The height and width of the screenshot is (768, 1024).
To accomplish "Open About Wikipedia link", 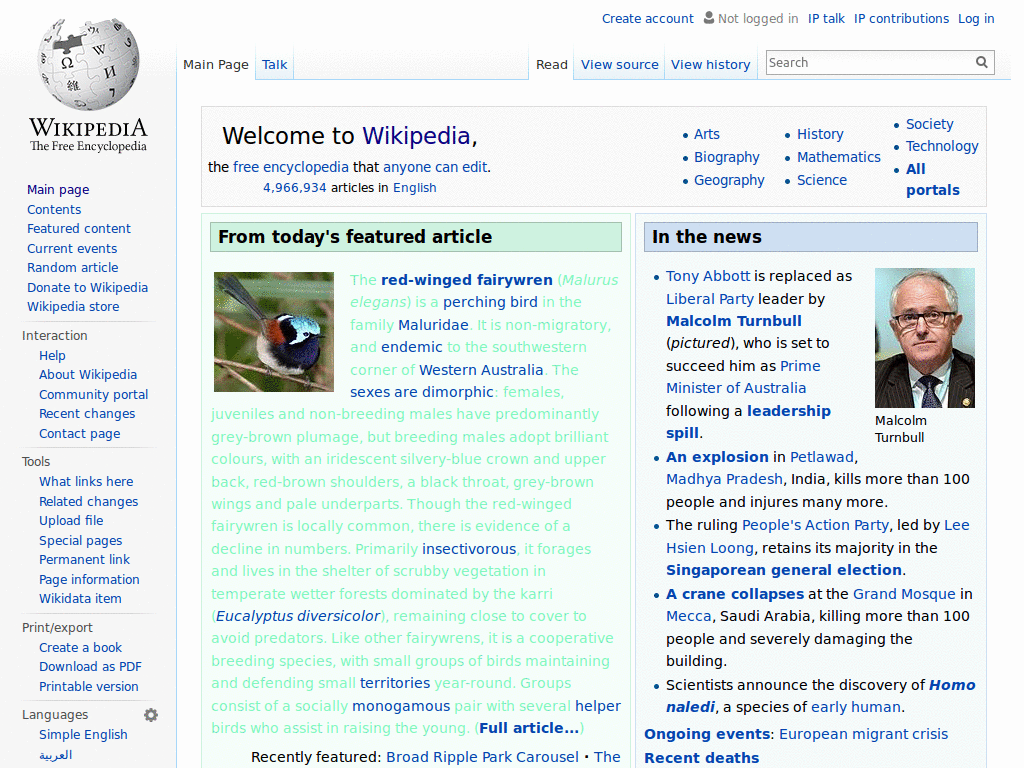I will click(x=88, y=375).
